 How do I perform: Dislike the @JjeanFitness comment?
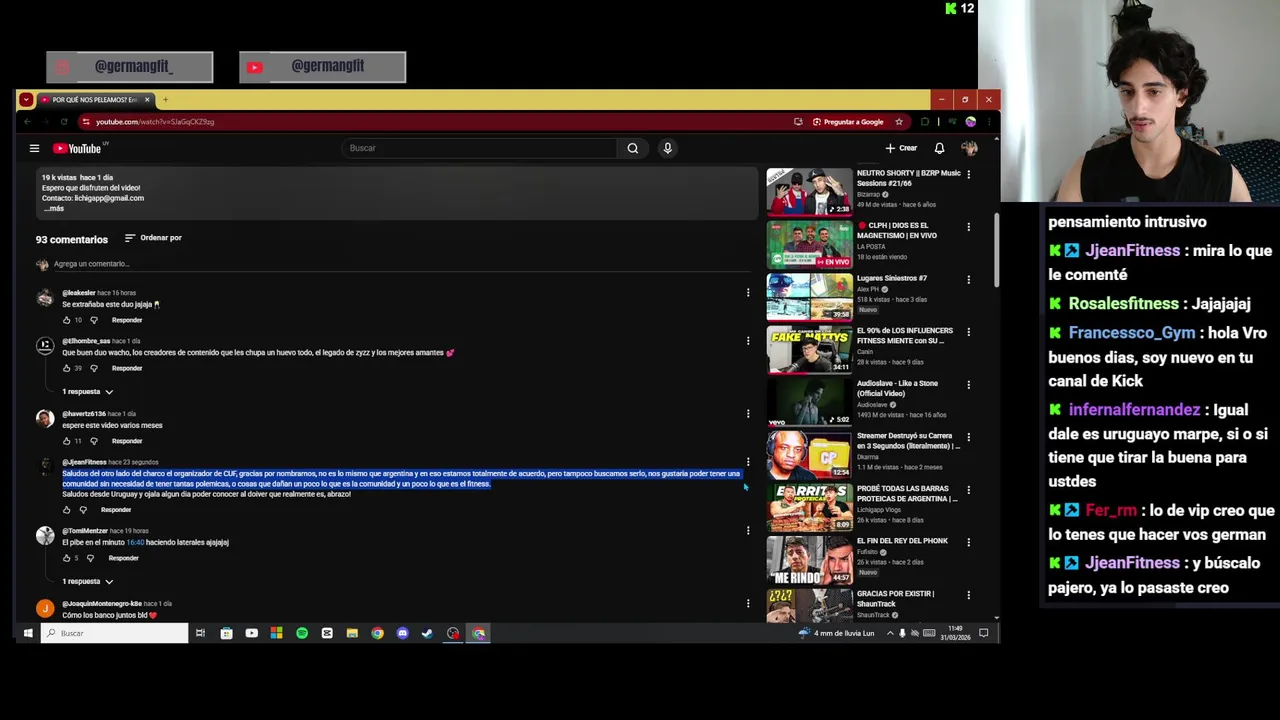click(x=83, y=510)
